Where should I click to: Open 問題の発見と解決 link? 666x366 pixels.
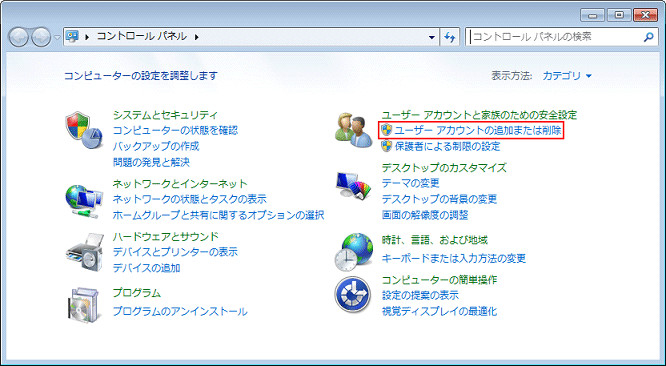(151, 162)
